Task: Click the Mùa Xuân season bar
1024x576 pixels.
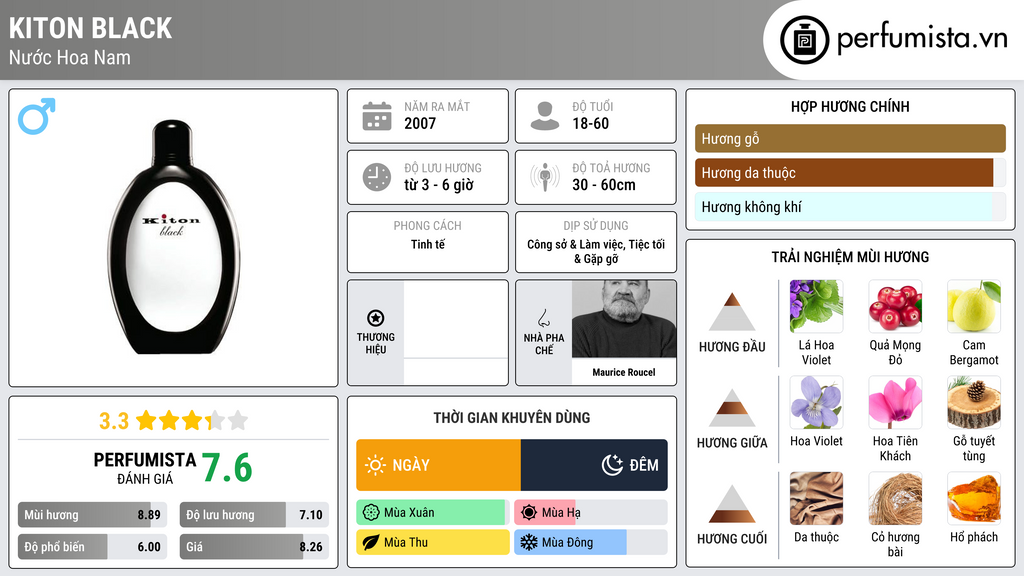Action: coord(433,513)
